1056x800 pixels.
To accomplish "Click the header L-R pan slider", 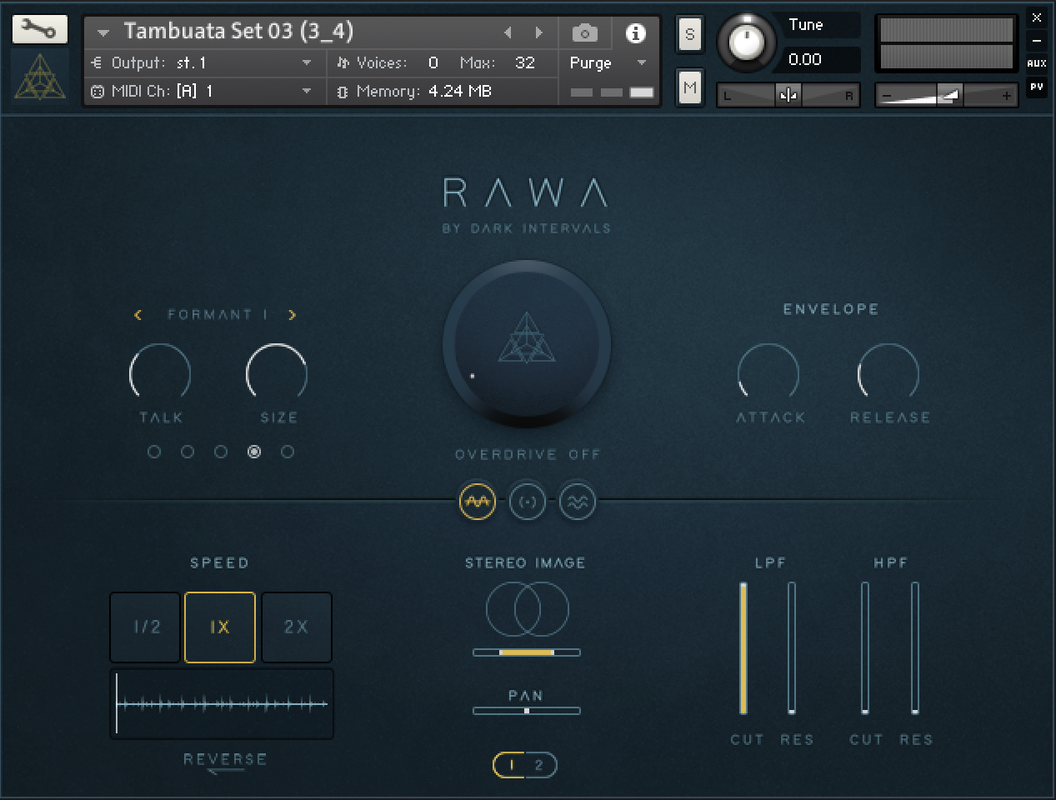I will (788, 96).
